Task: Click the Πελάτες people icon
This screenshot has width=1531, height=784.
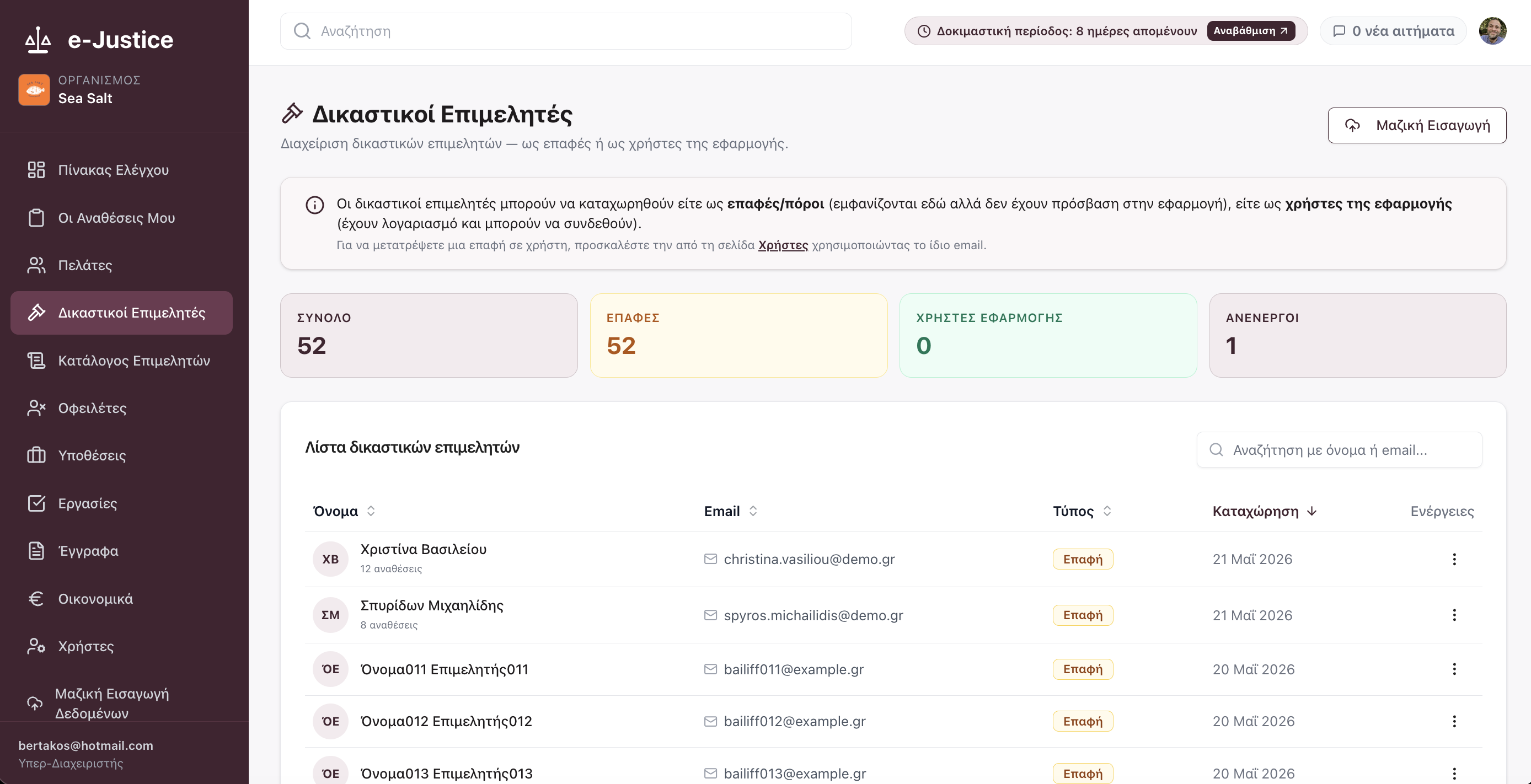Action: (36, 265)
